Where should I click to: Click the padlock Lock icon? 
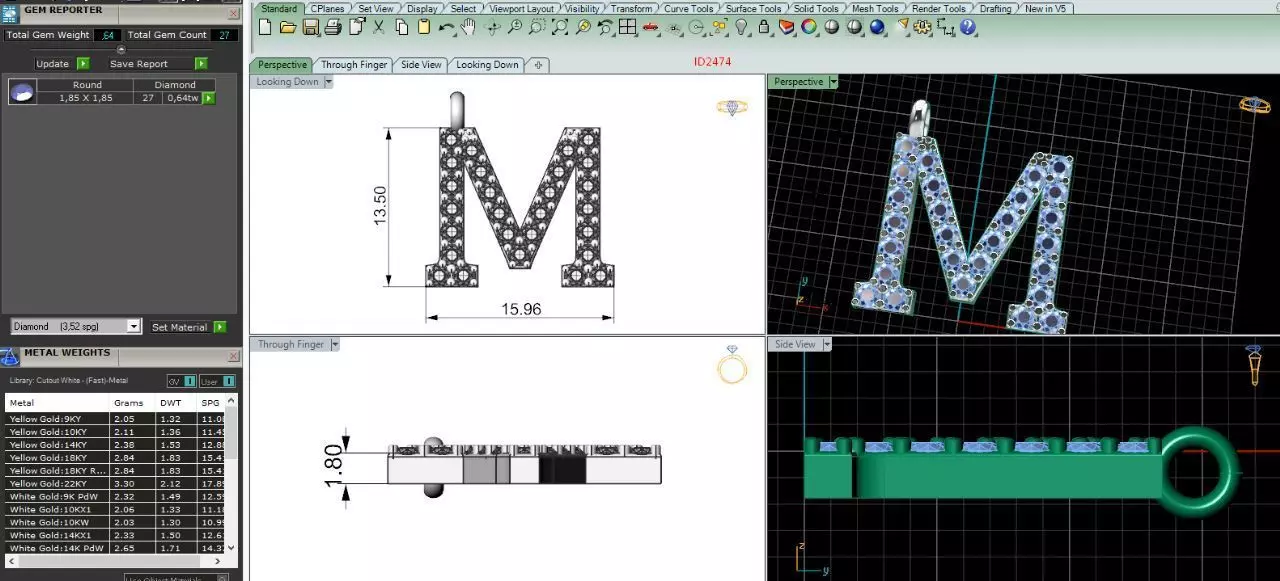pos(764,27)
